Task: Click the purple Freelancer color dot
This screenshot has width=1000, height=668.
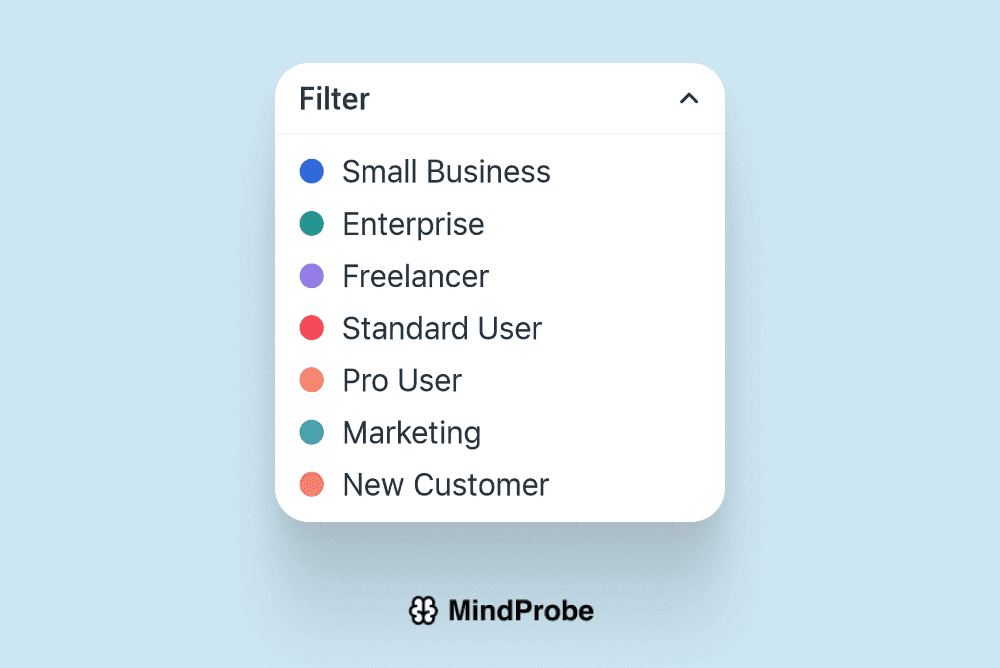Action: click(x=312, y=276)
